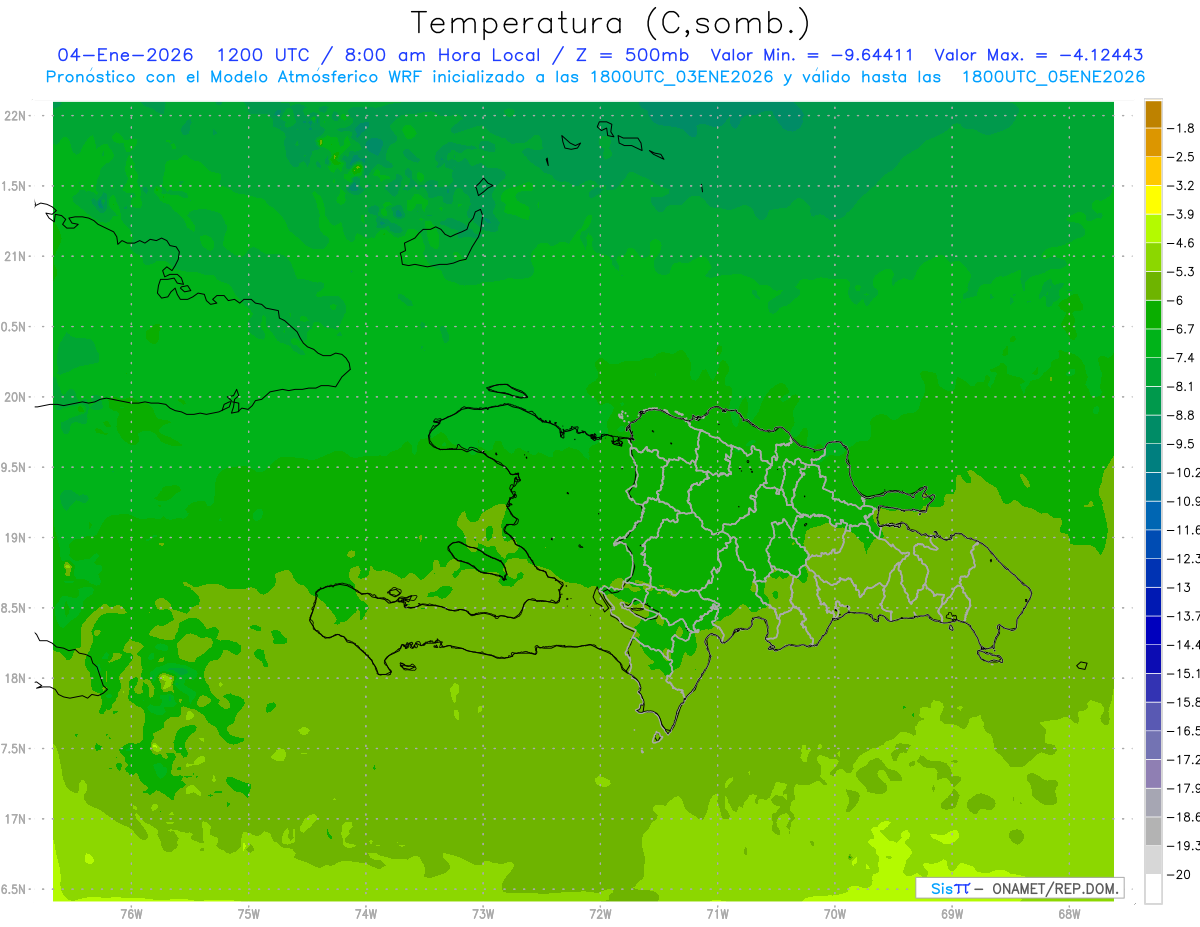Click the 'Temperatura (C,somb.)' chart title

pos(610,23)
